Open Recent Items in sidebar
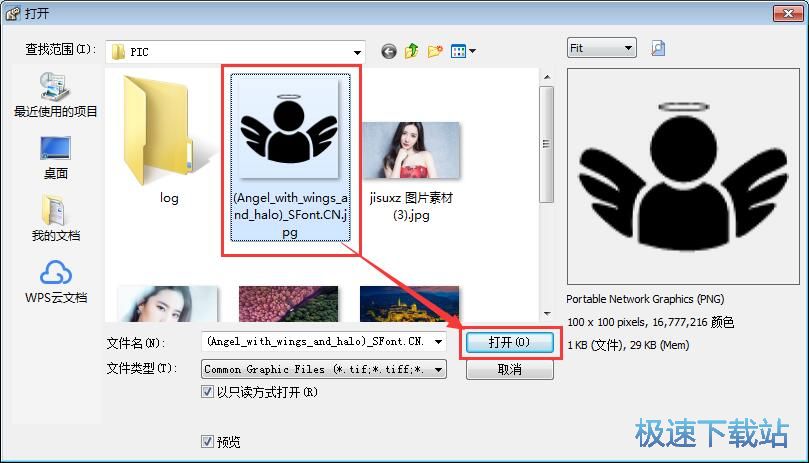The height and width of the screenshot is (463, 809). [56, 94]
